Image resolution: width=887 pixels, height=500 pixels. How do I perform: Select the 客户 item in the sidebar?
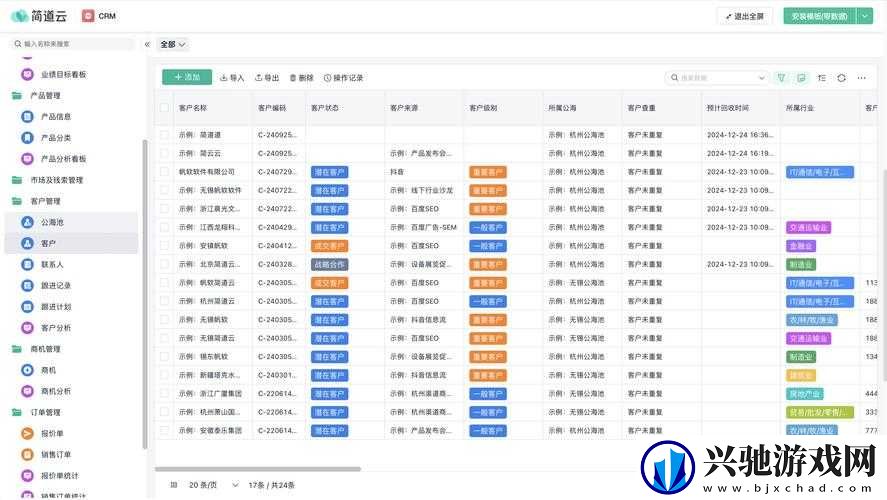click(71, 243)
